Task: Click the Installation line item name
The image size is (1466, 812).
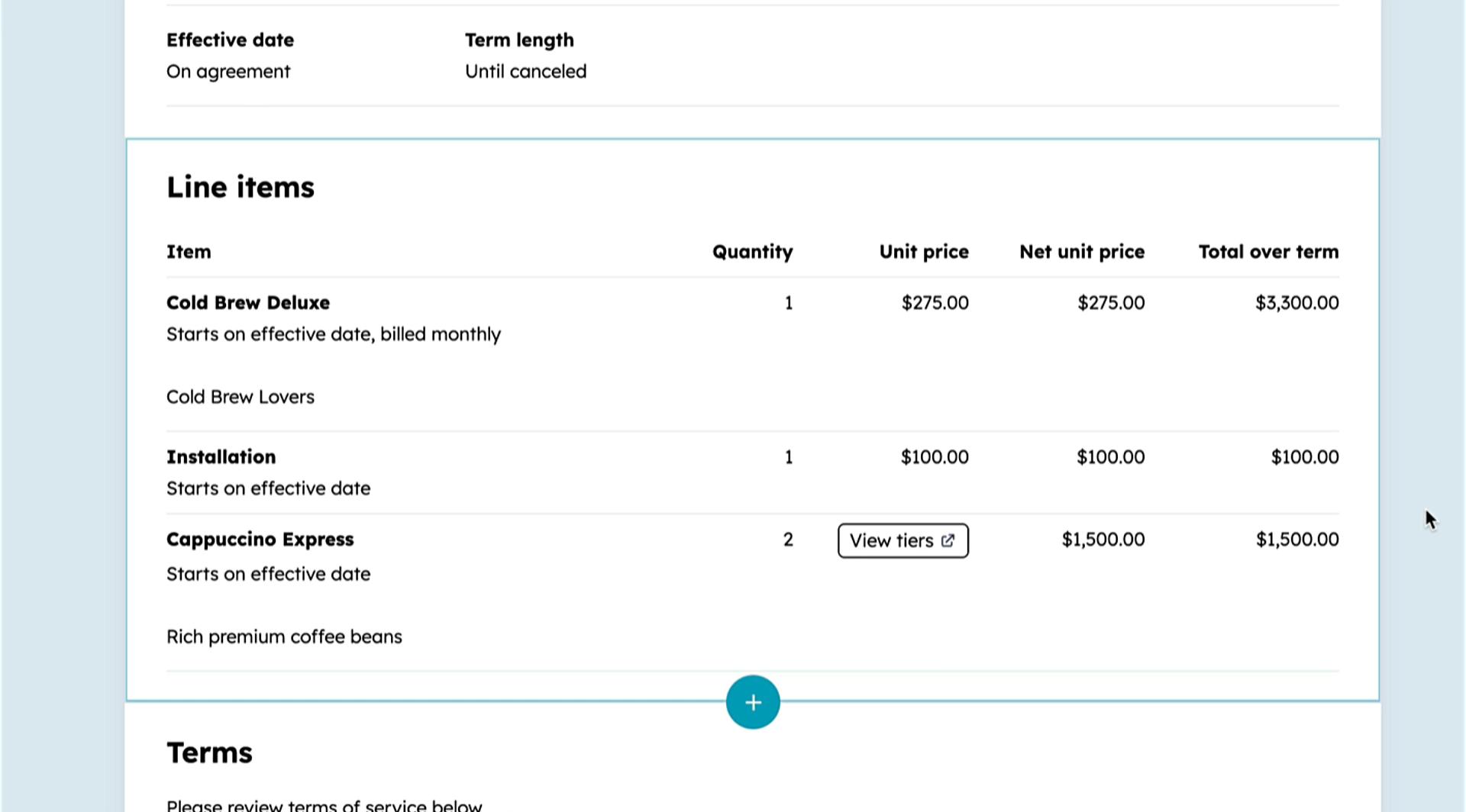Action: (x=221, y=457)
